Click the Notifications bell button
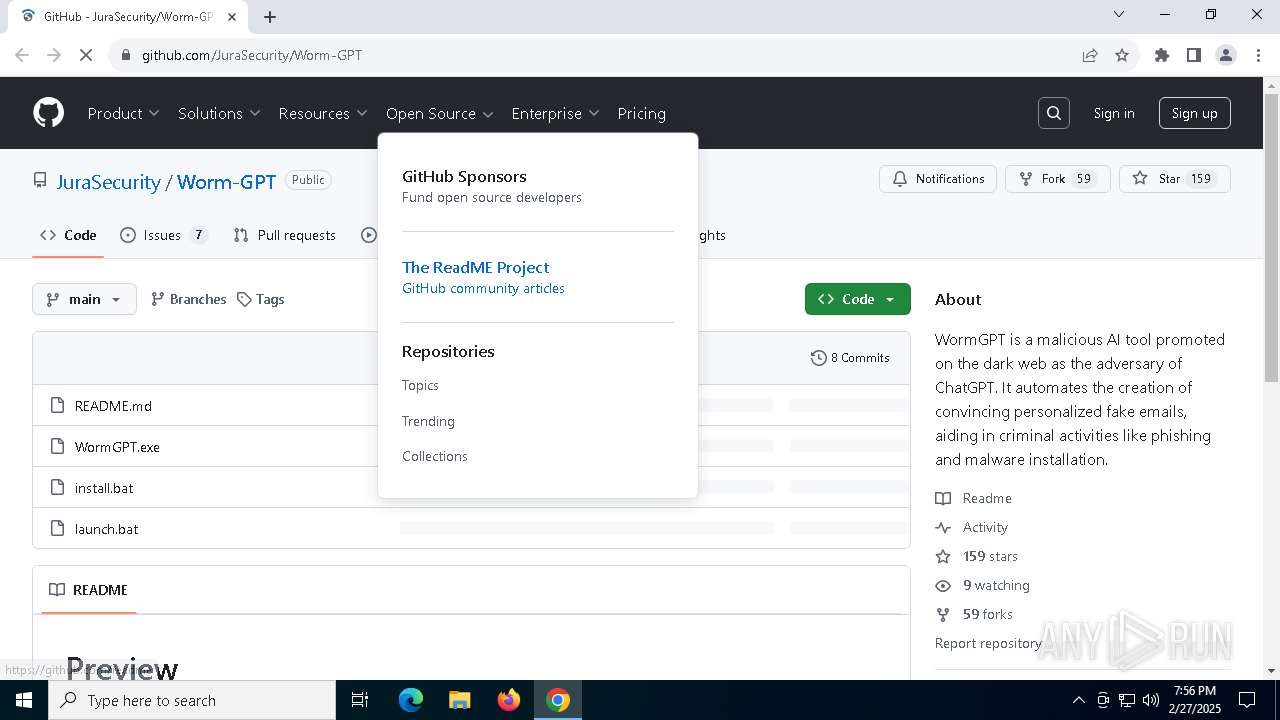 click(938, 179)
